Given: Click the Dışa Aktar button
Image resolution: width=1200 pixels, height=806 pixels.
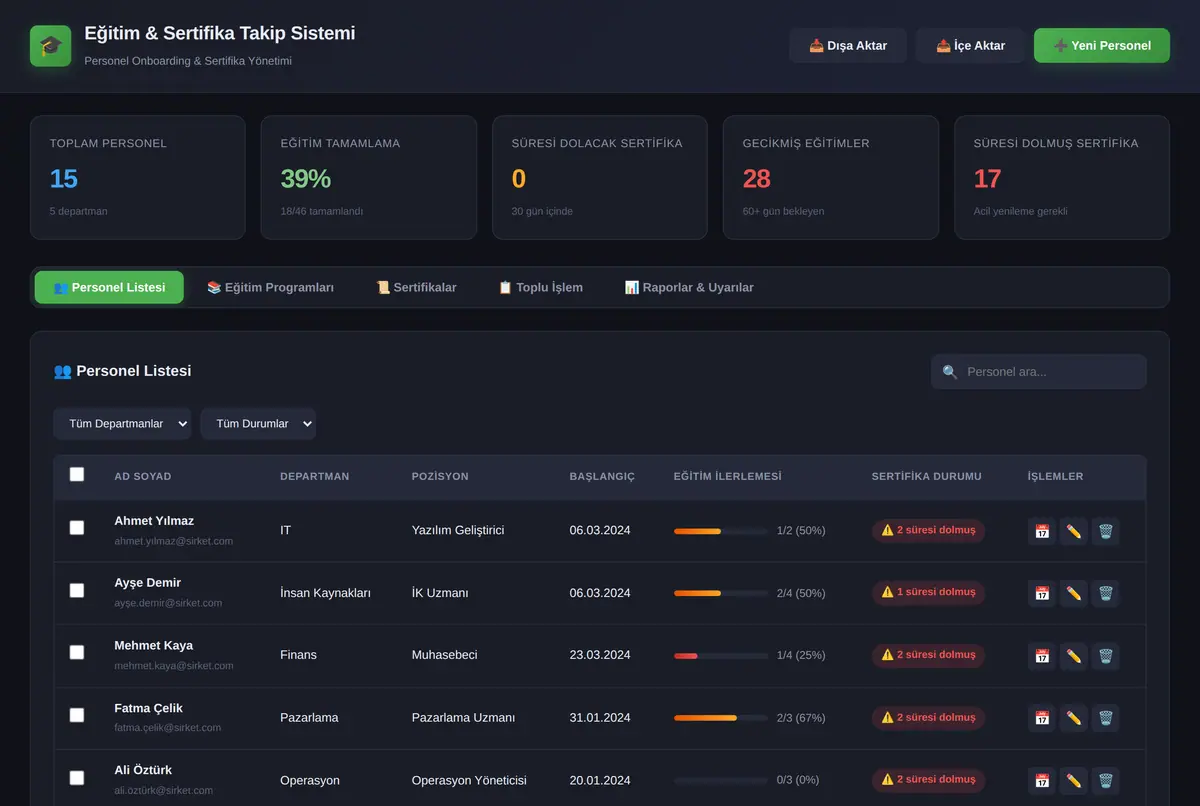Looking at the screenshot, I should [848, 46].
